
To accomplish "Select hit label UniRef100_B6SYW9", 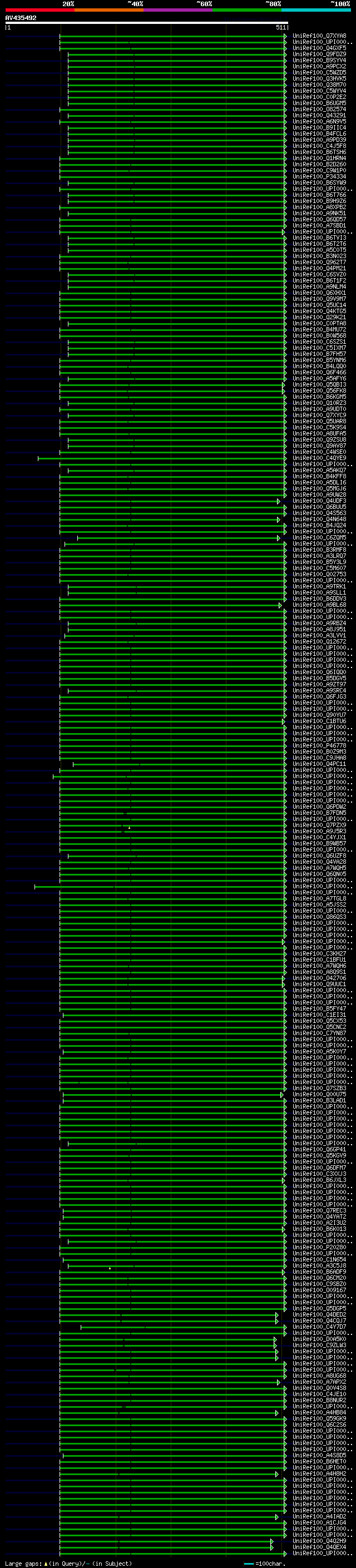I will [319, 182].
